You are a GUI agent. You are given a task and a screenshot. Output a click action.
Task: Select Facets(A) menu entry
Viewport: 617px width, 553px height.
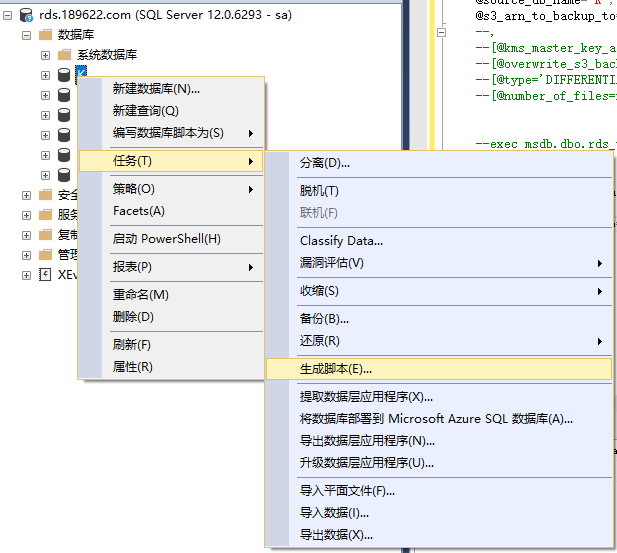171,211
